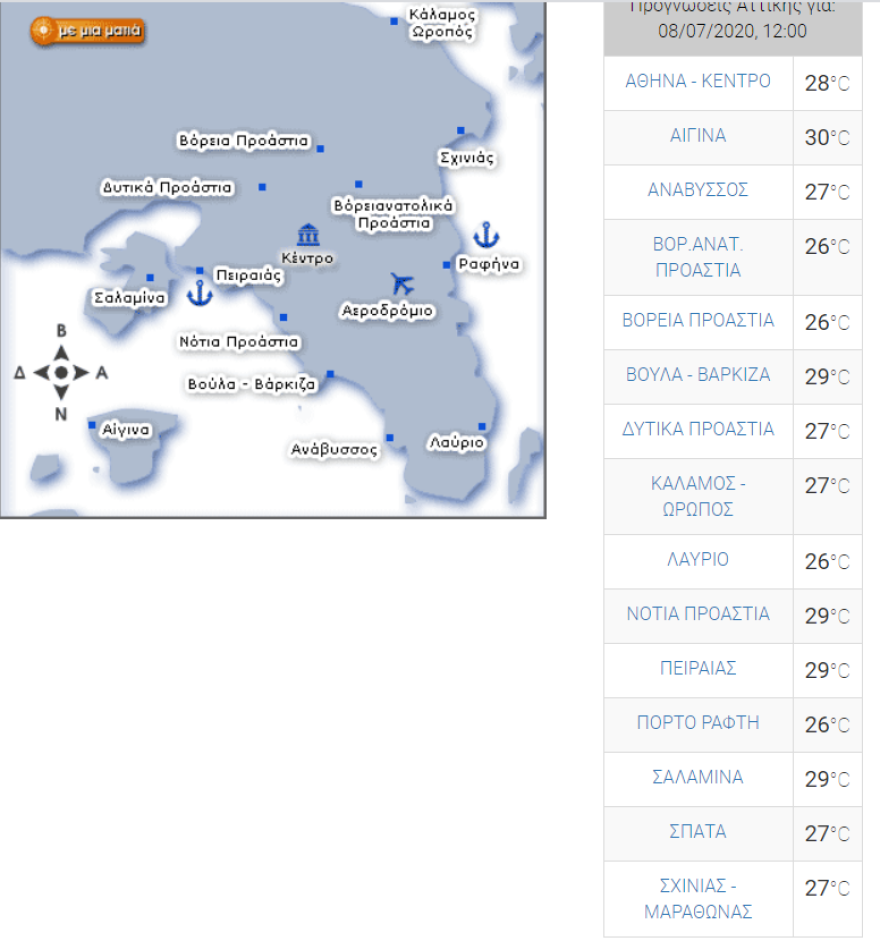Viewport: 880px width, 941px height.
Task: Click the temple icon above Κέντρο
Action: 308,235
